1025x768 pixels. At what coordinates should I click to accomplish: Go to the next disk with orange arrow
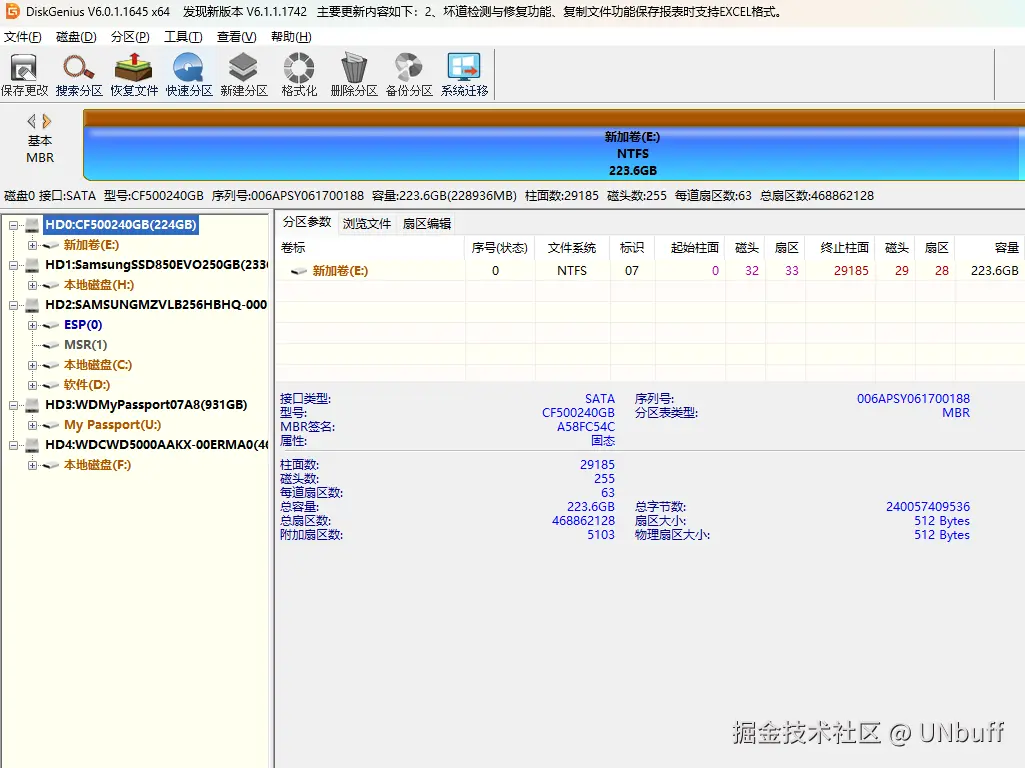click(x=46, y=121)
